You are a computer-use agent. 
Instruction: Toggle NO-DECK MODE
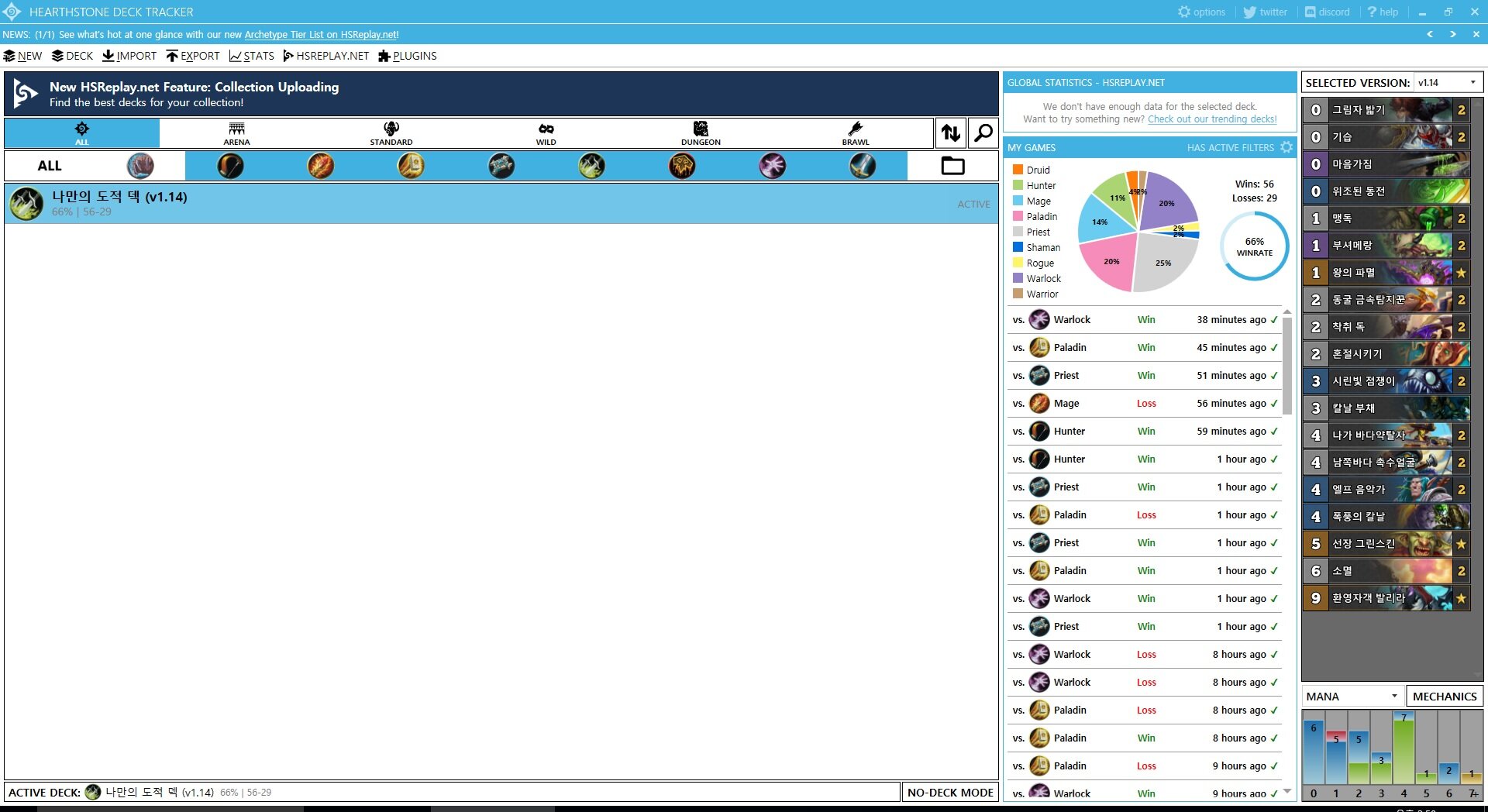coord(950,792)
